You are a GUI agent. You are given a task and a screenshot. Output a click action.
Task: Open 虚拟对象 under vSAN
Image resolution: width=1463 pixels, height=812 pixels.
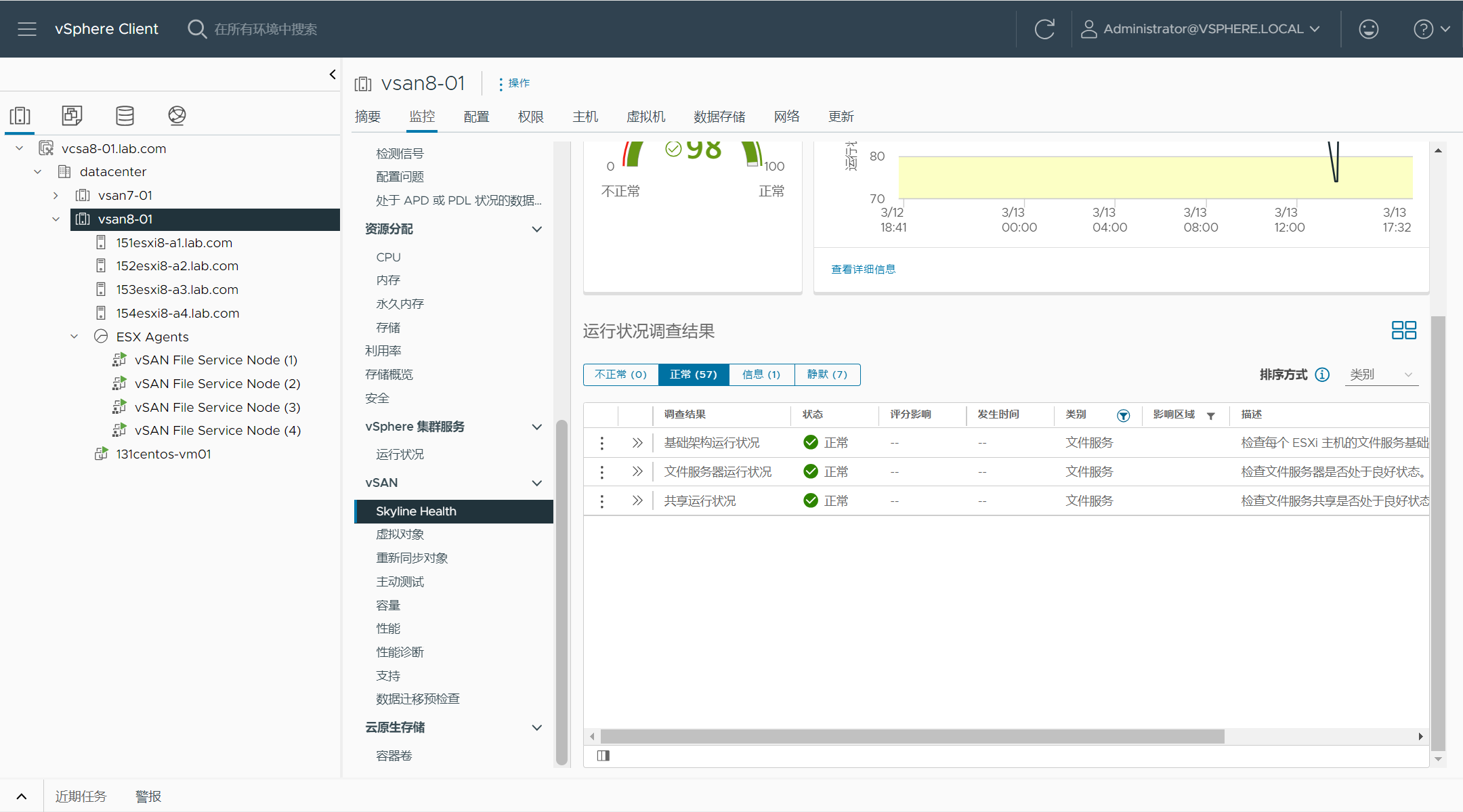pyautogui.click(x=400, y=534)
